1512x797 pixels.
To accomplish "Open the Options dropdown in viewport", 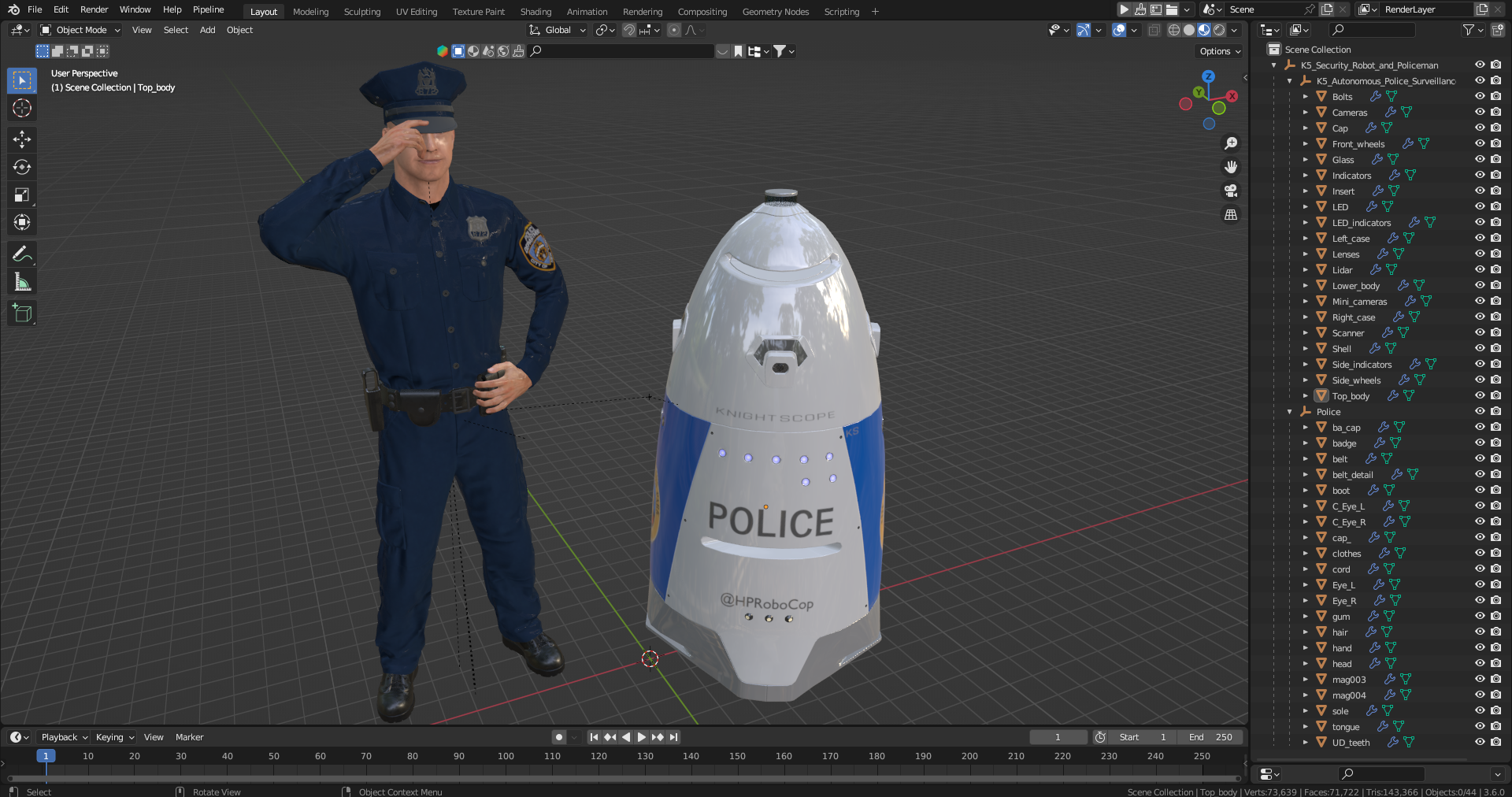I will tap(1220, 51).
